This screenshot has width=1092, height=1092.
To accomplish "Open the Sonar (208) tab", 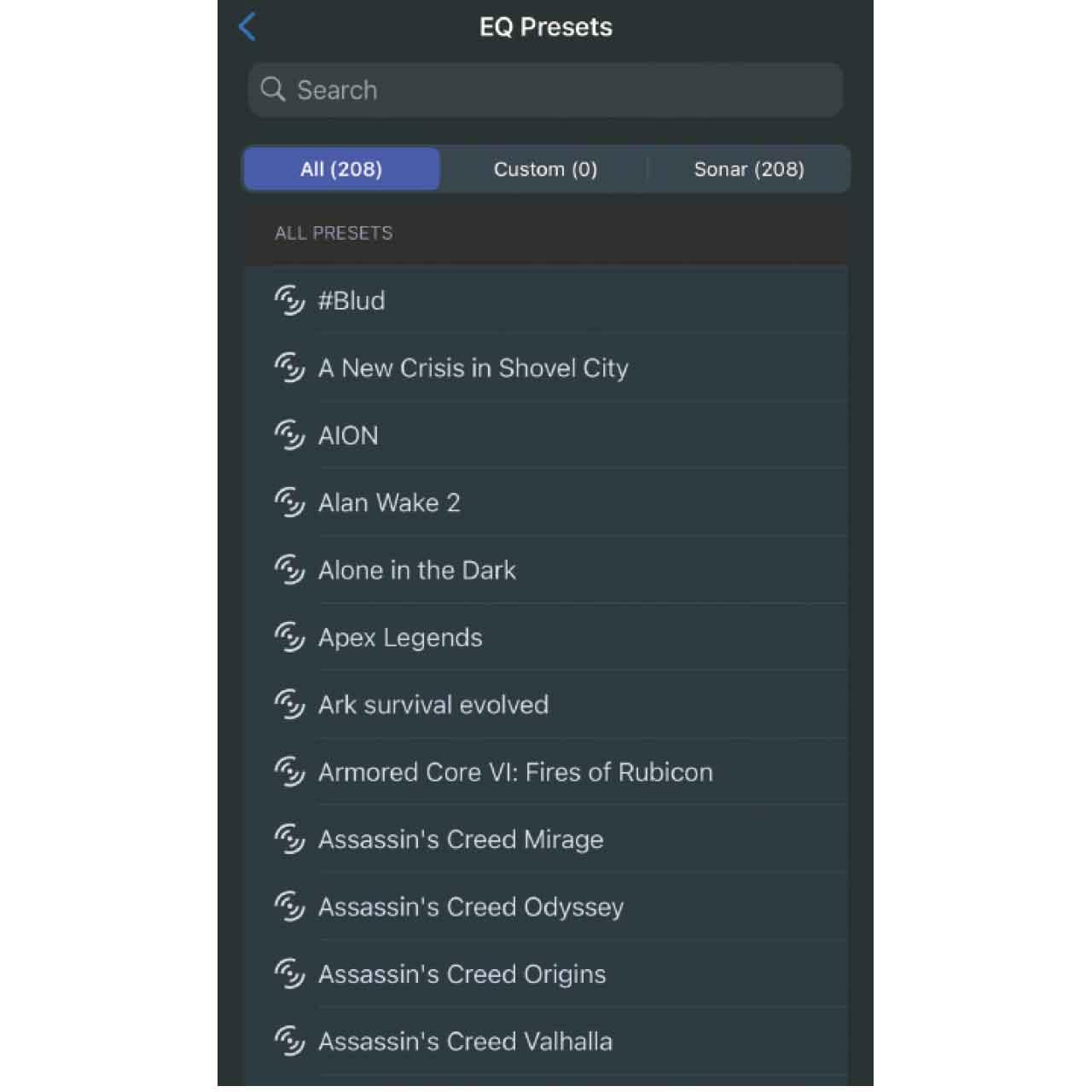I will click(749, 169).
